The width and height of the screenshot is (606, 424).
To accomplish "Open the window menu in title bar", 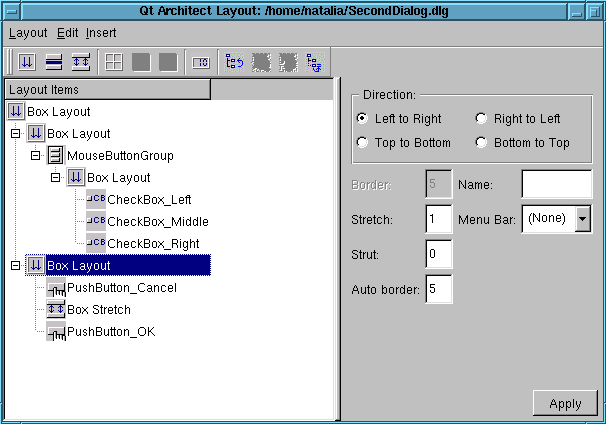I will click(12, 11).
